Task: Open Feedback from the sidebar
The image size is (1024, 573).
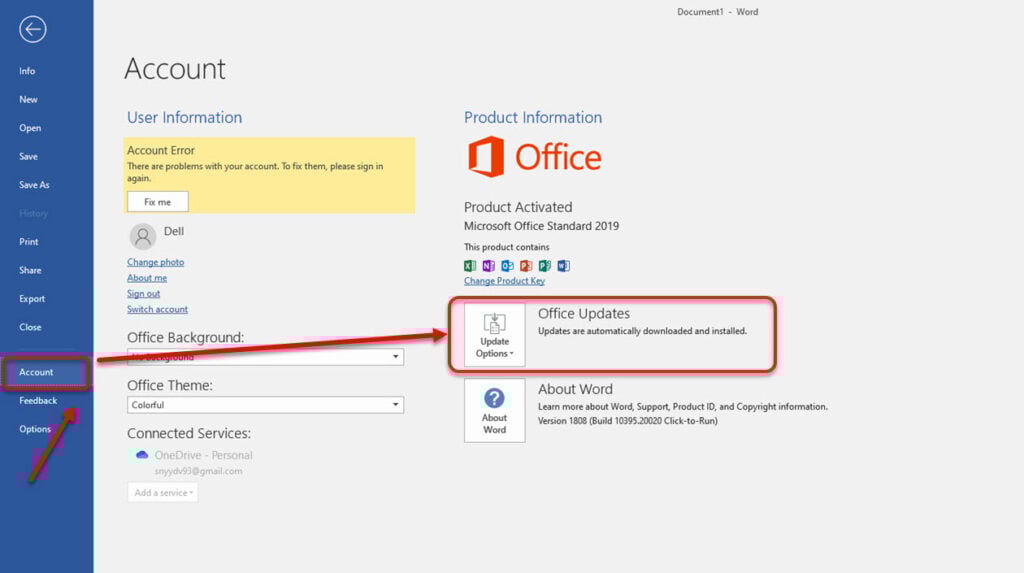Action: pos(38,401)
